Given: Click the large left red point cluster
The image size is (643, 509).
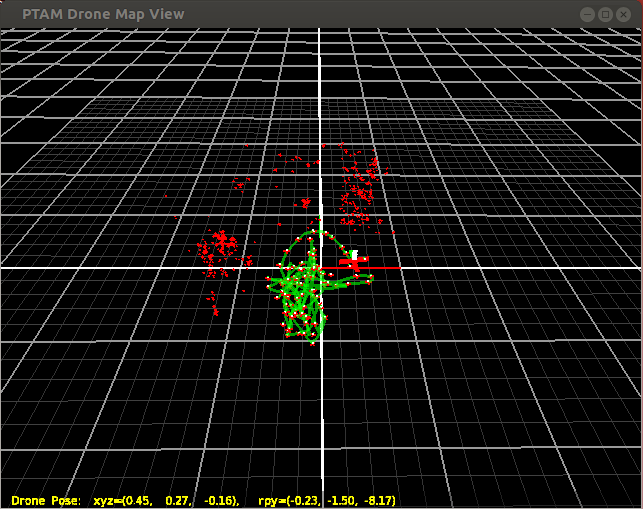Looking at the screenshot, I should click(x=218, y=246).
